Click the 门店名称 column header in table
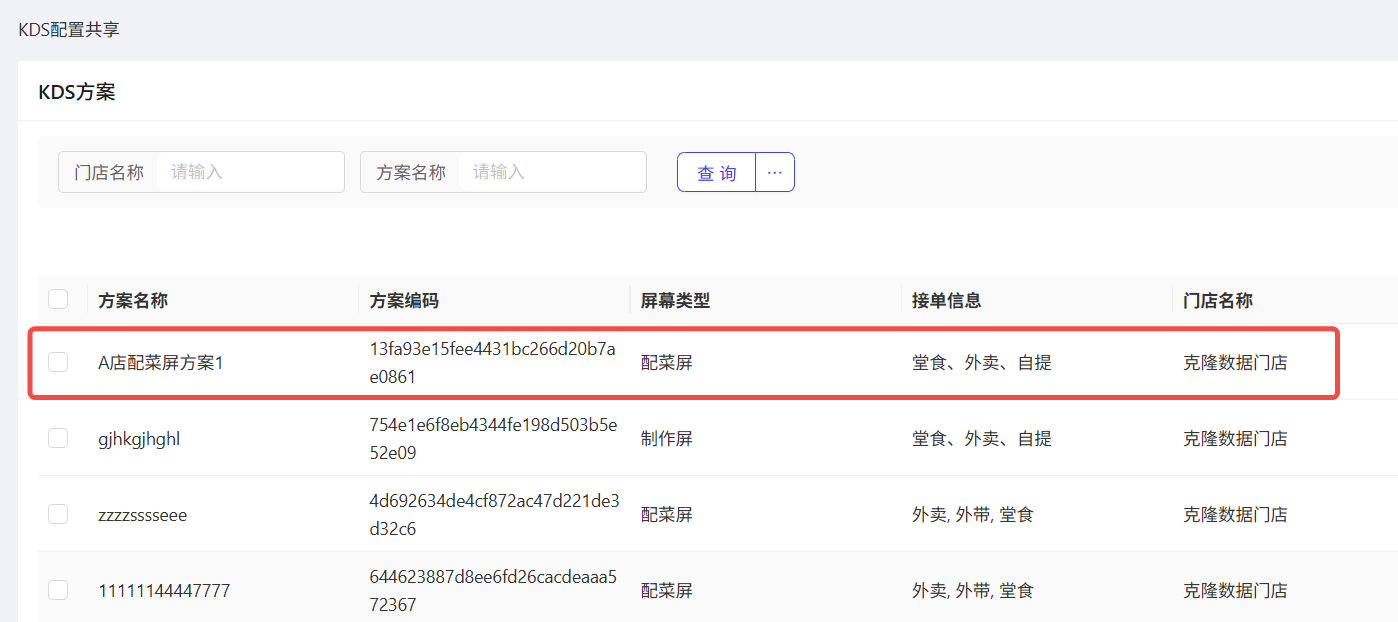 (1217, 300)
